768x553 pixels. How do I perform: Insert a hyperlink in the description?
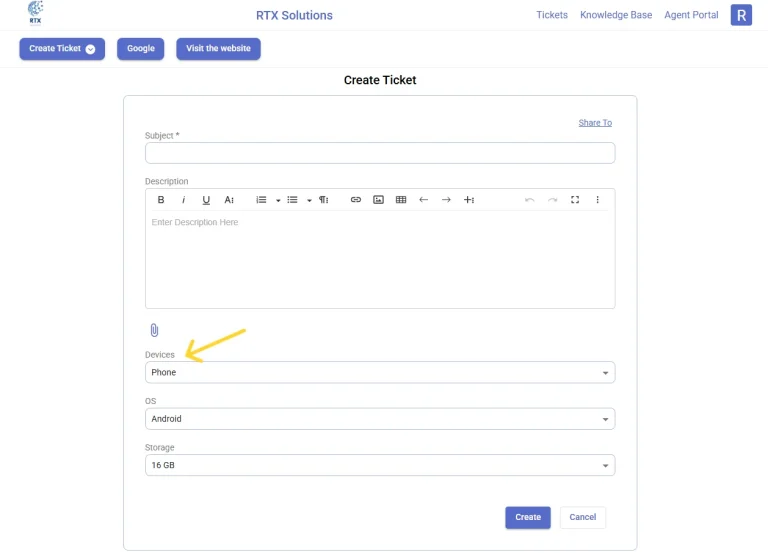click(356, 200)
